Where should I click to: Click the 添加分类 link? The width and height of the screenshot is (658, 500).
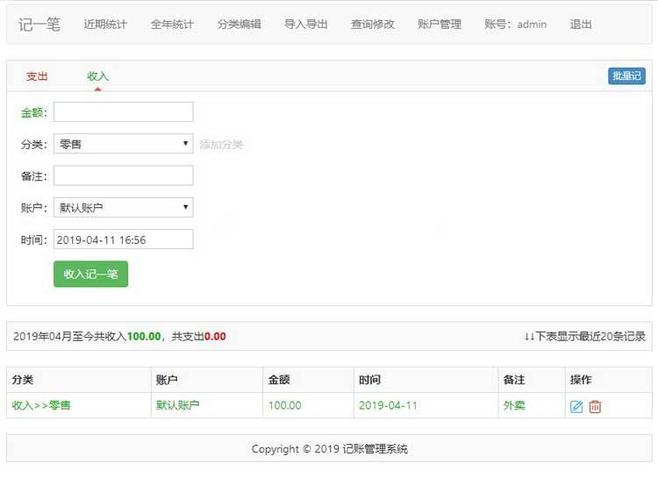[221, 145]
